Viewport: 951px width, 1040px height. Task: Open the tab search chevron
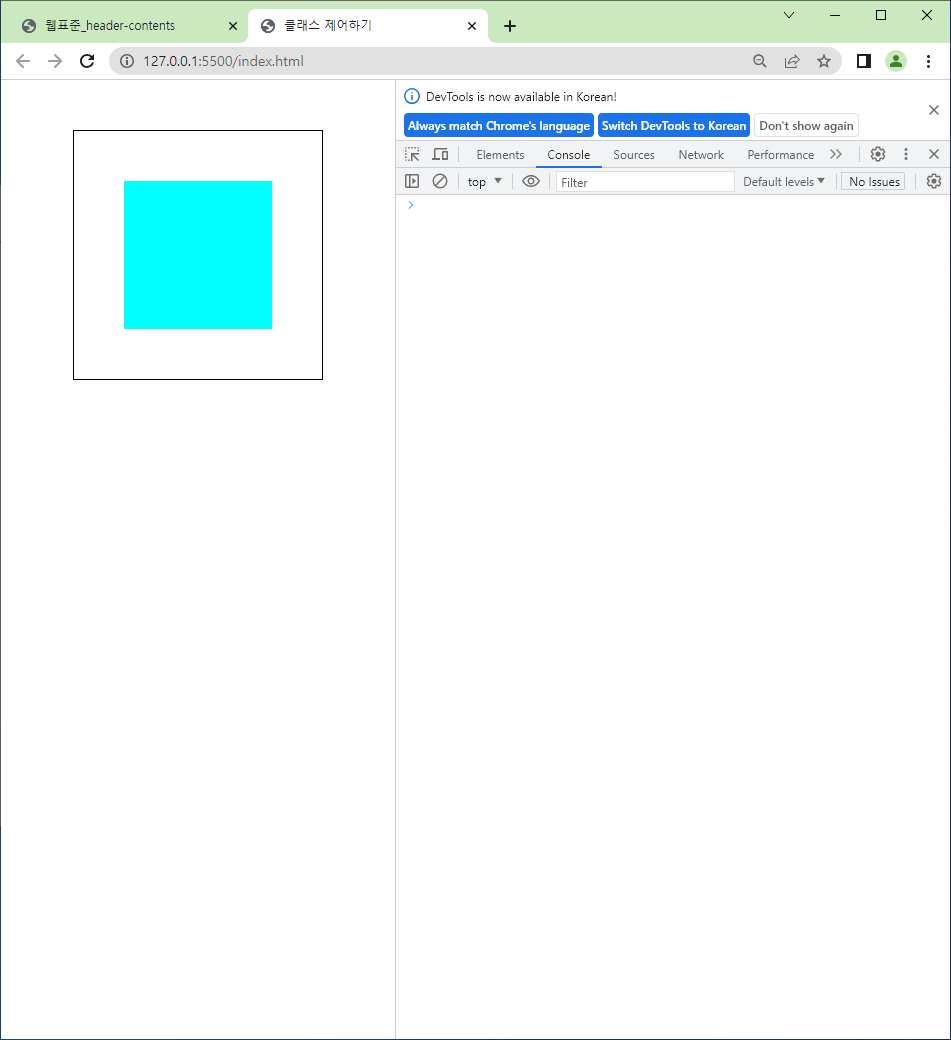[x=789, y=15]
